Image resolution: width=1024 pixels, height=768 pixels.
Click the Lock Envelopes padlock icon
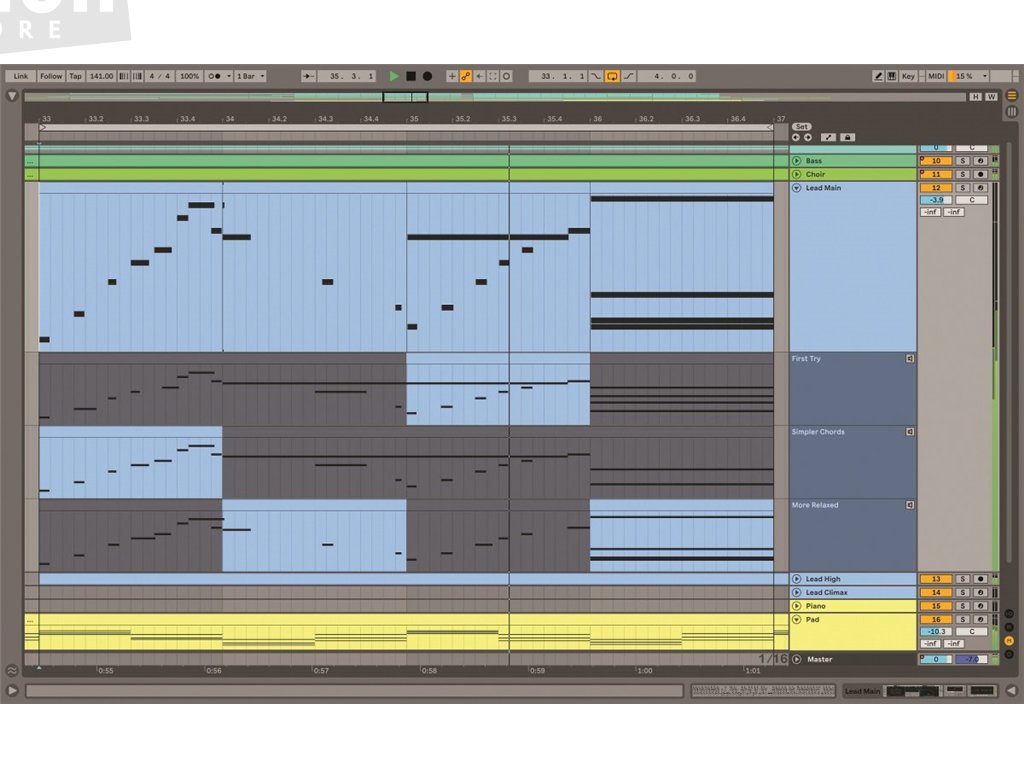848,137
